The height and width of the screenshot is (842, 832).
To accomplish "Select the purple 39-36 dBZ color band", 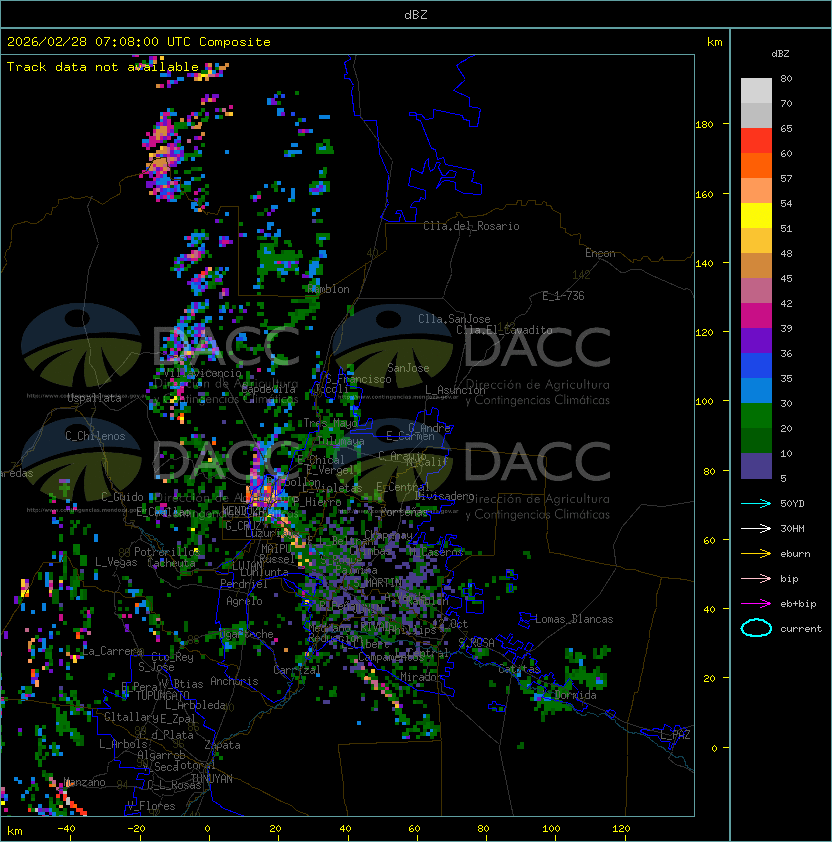I will tap(756, 341).
